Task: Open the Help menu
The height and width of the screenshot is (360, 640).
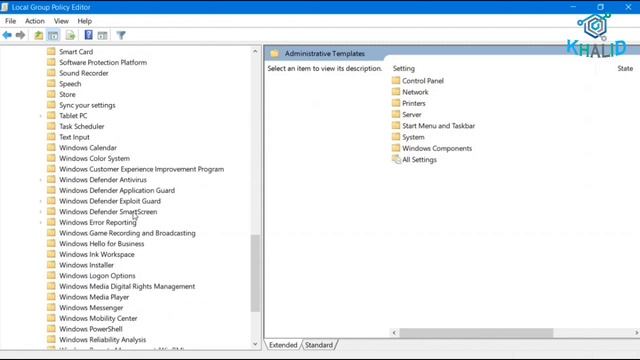Action: point(84,21)
